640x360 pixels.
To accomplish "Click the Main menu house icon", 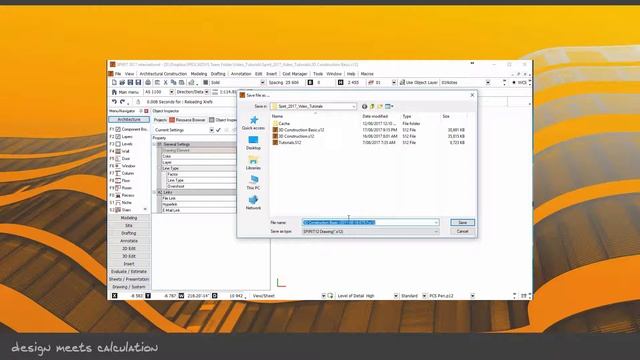I will point(114,92).
